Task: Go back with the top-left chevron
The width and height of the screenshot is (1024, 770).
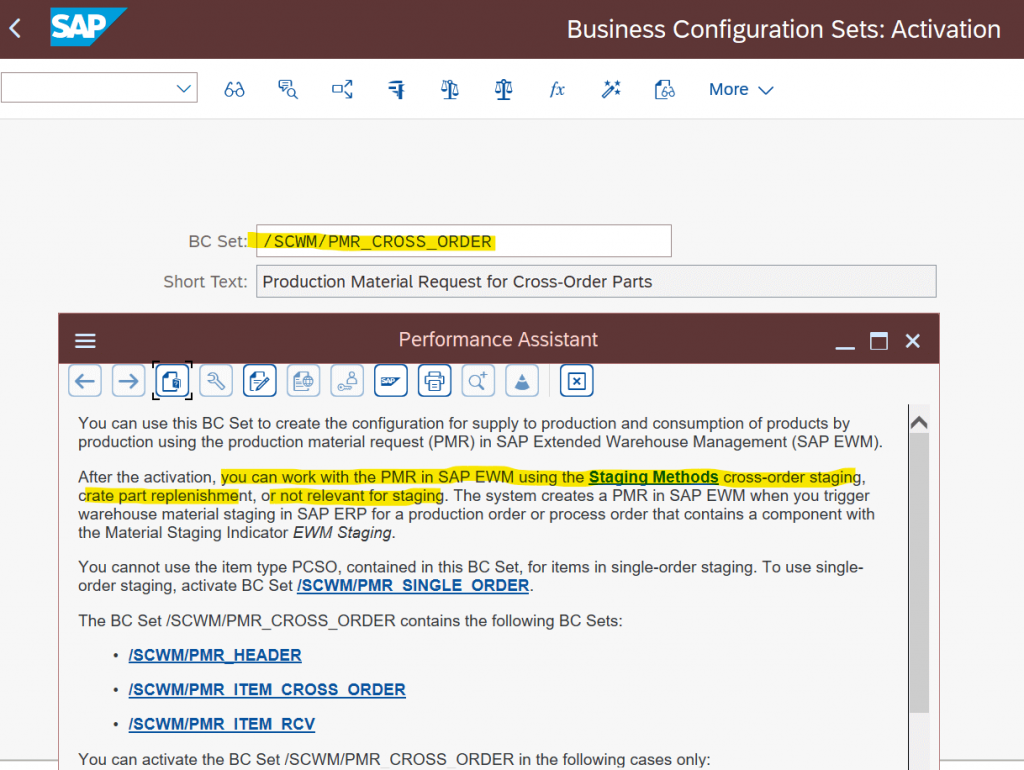Action: 16,28
